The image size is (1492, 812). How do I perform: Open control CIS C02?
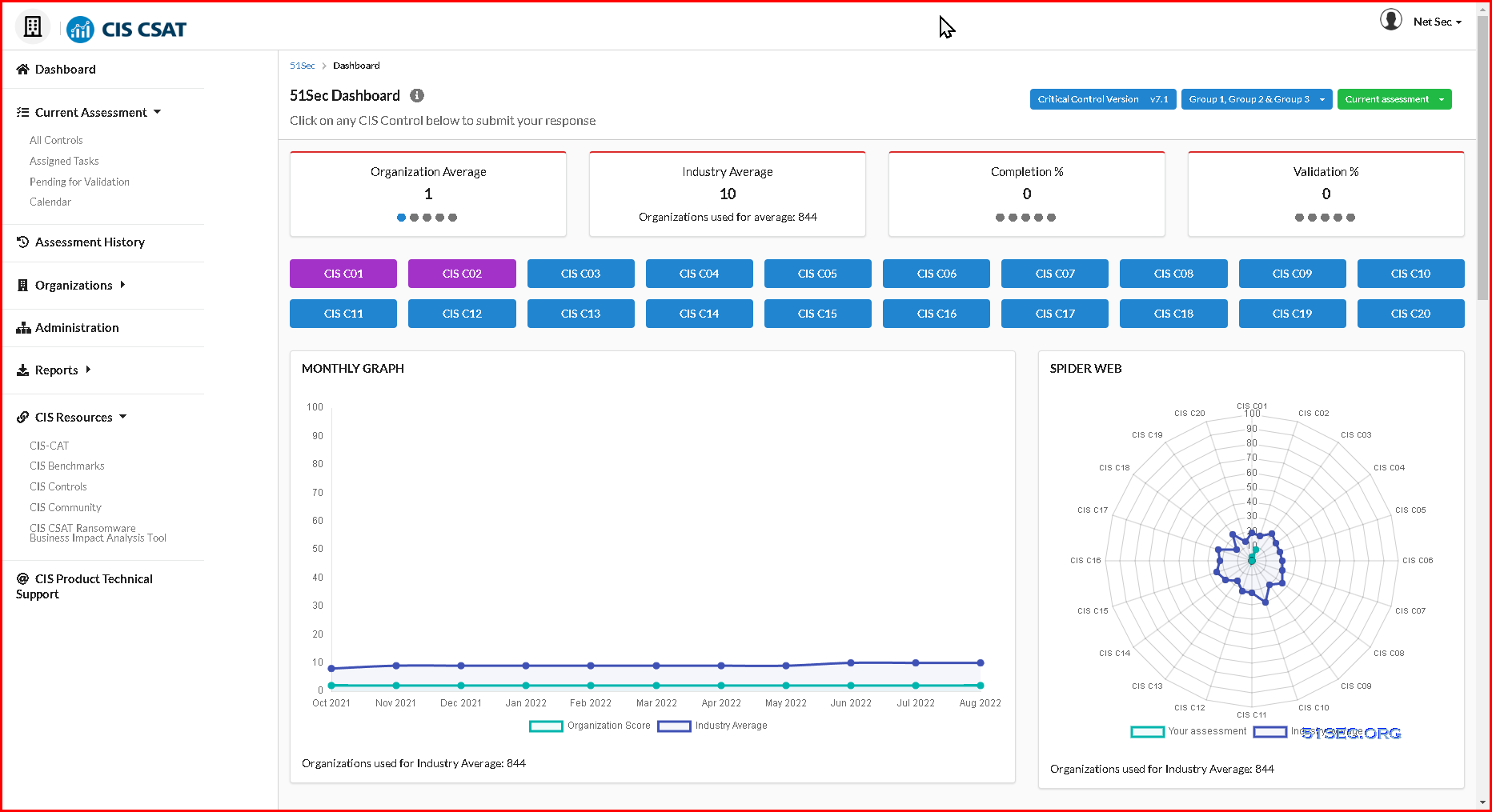pos(462,274)
